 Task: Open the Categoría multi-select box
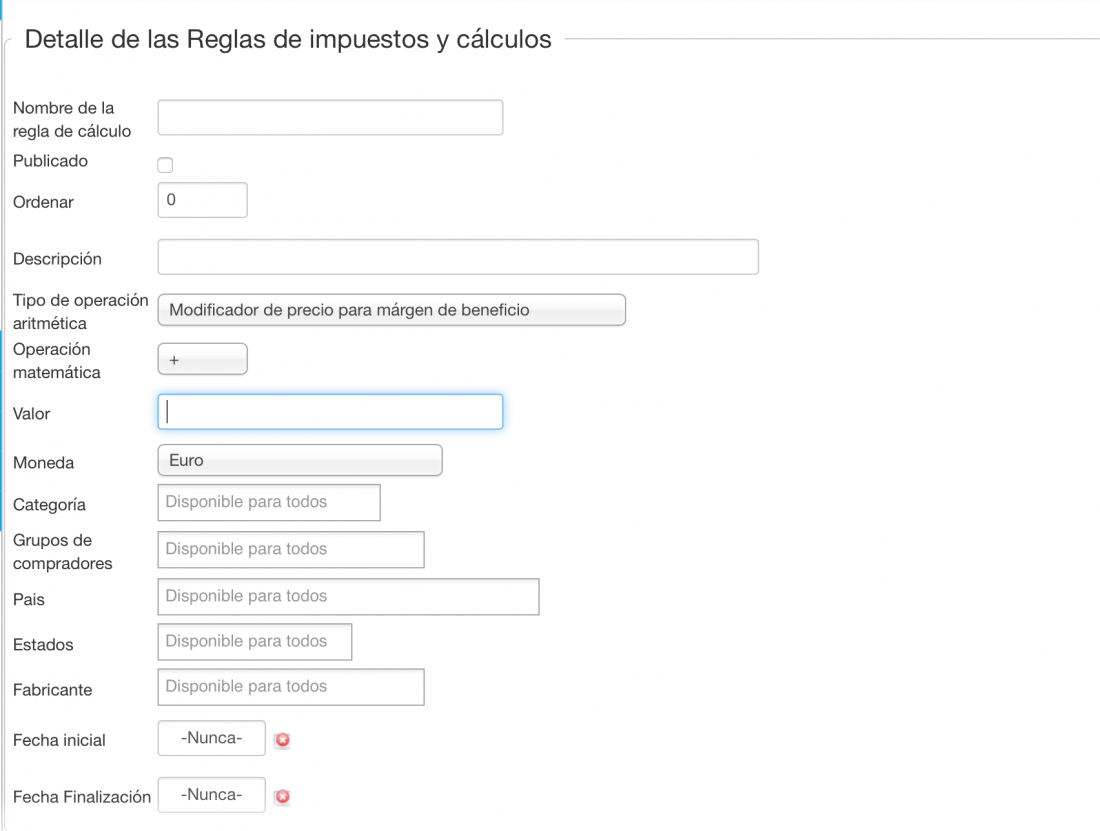[269, 502]
